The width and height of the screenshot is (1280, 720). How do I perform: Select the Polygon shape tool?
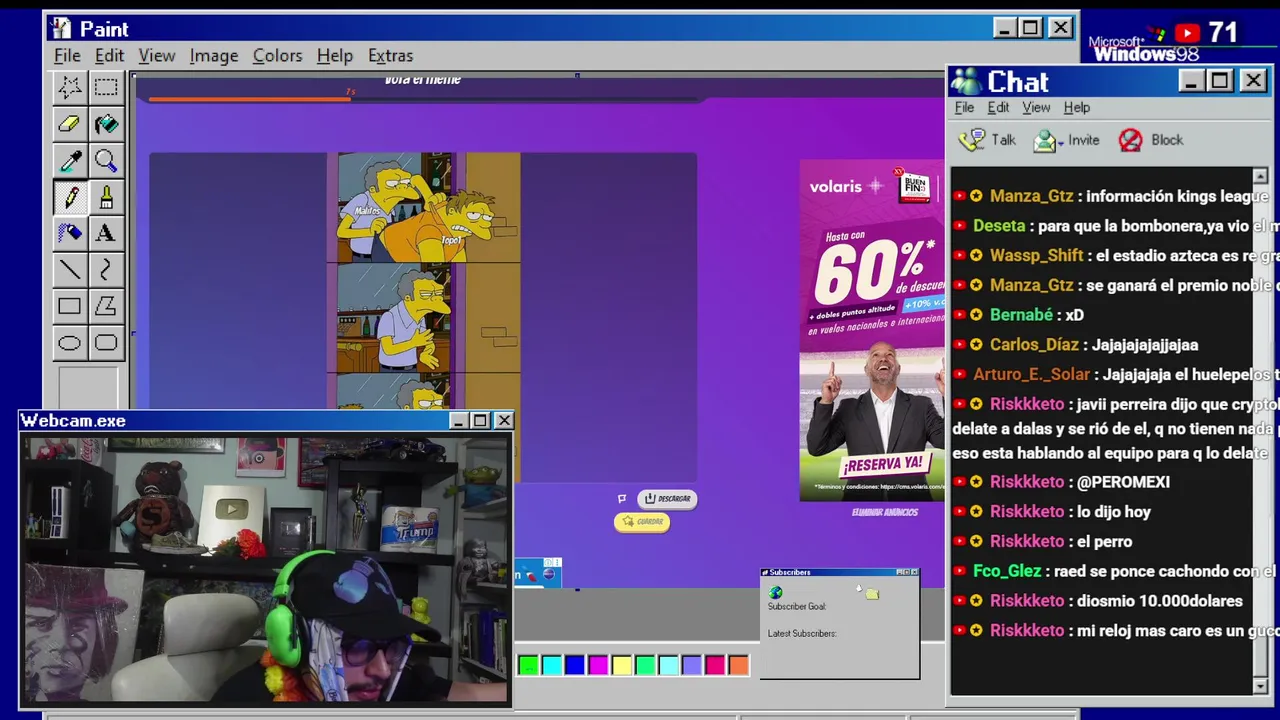click(106, 307)
